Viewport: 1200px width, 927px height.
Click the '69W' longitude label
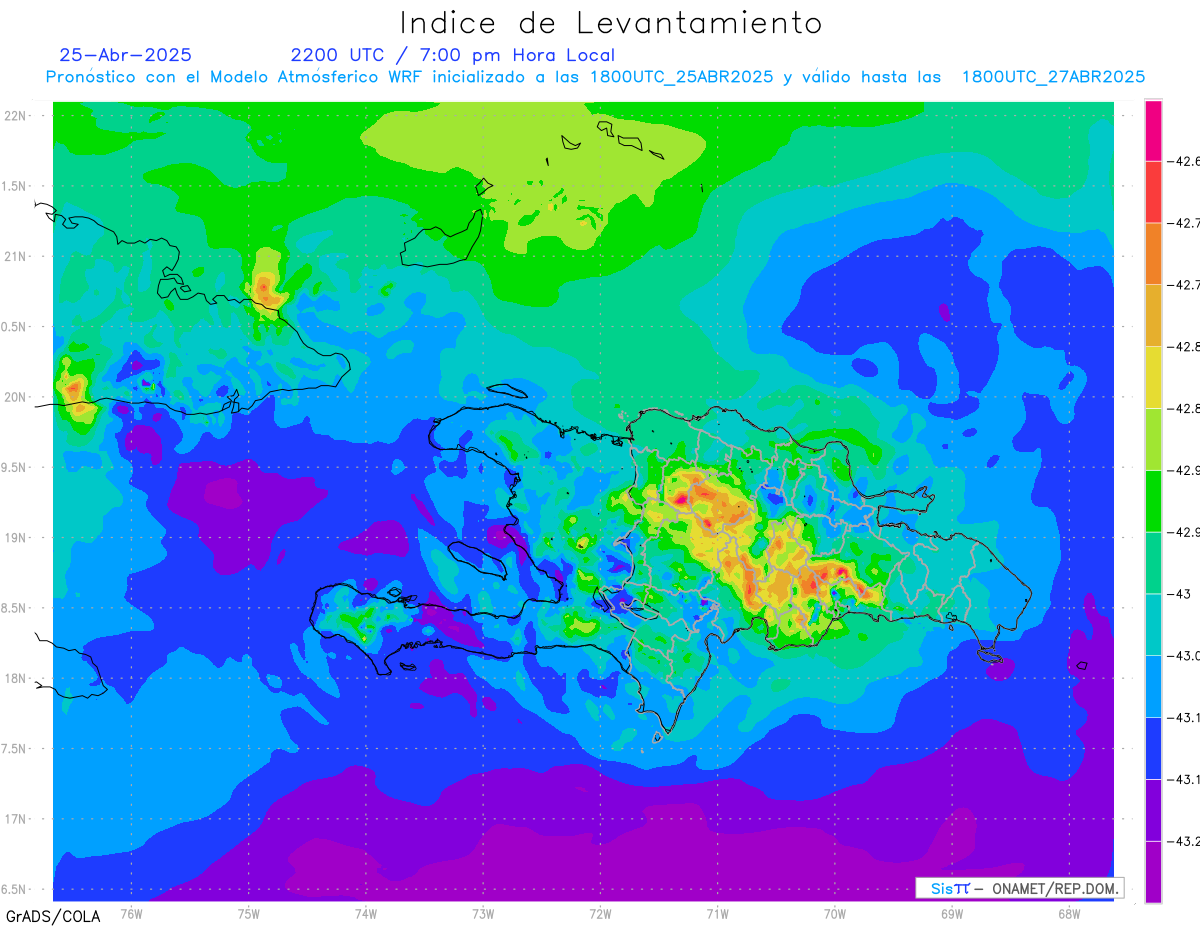tap(952, 912)
